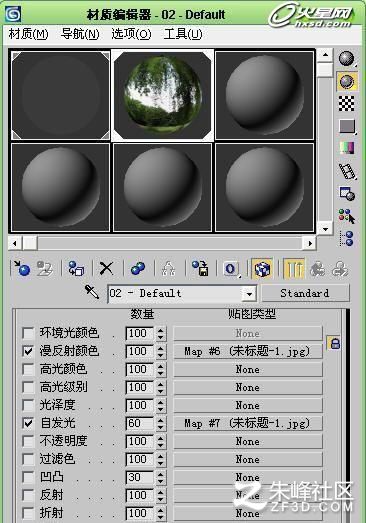Screen dimensions: 366x523
Task: Open the 导航(N) menu
Action: point(80,34)
